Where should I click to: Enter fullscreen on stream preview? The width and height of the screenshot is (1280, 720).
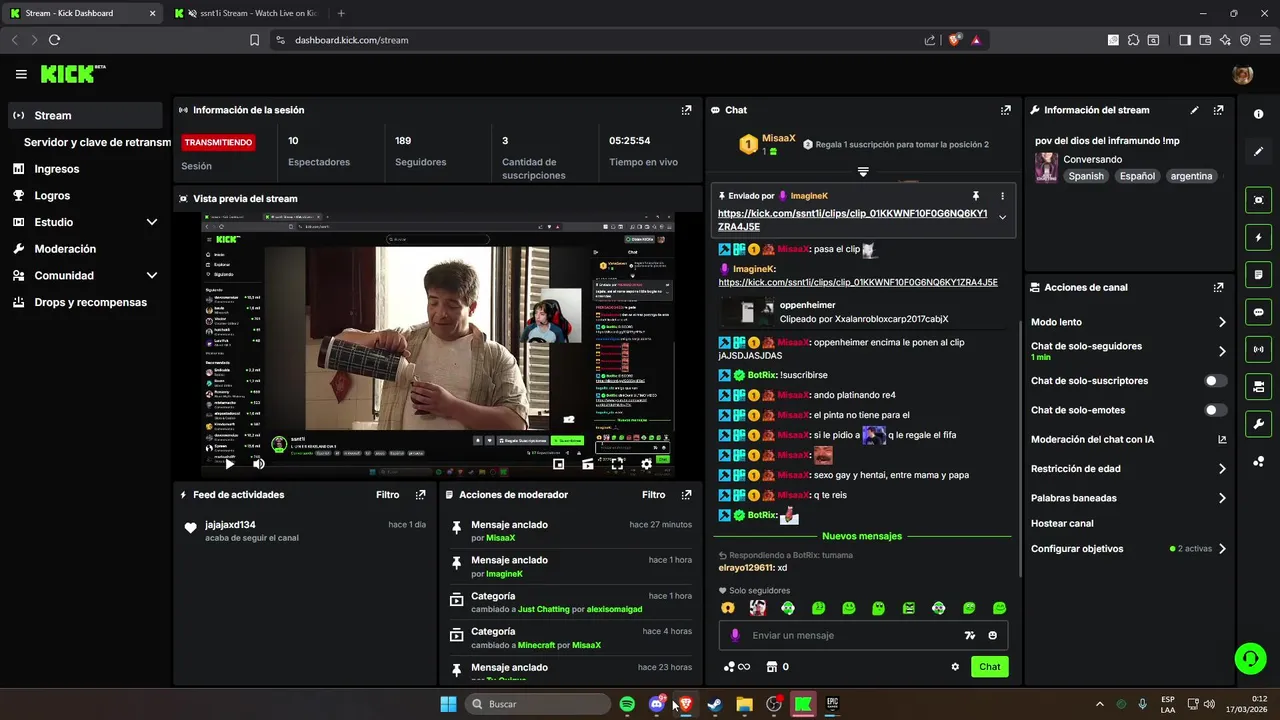pyautogui.click(x=617, y=463)
